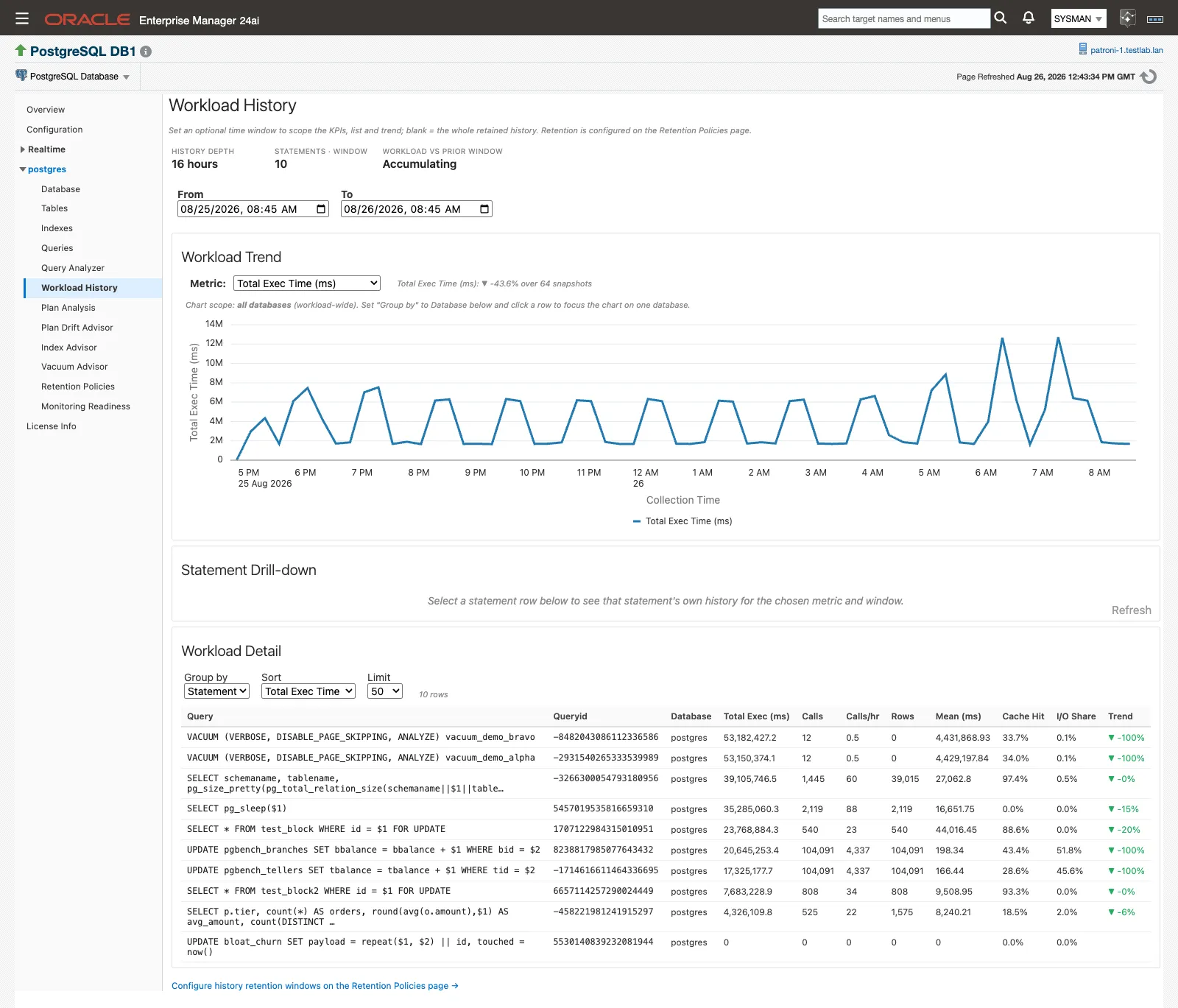Screen dimensions: 1178x1008
Task: Click the Refresh link in Statement Drill-down
Action: [x=1131, y=610]
